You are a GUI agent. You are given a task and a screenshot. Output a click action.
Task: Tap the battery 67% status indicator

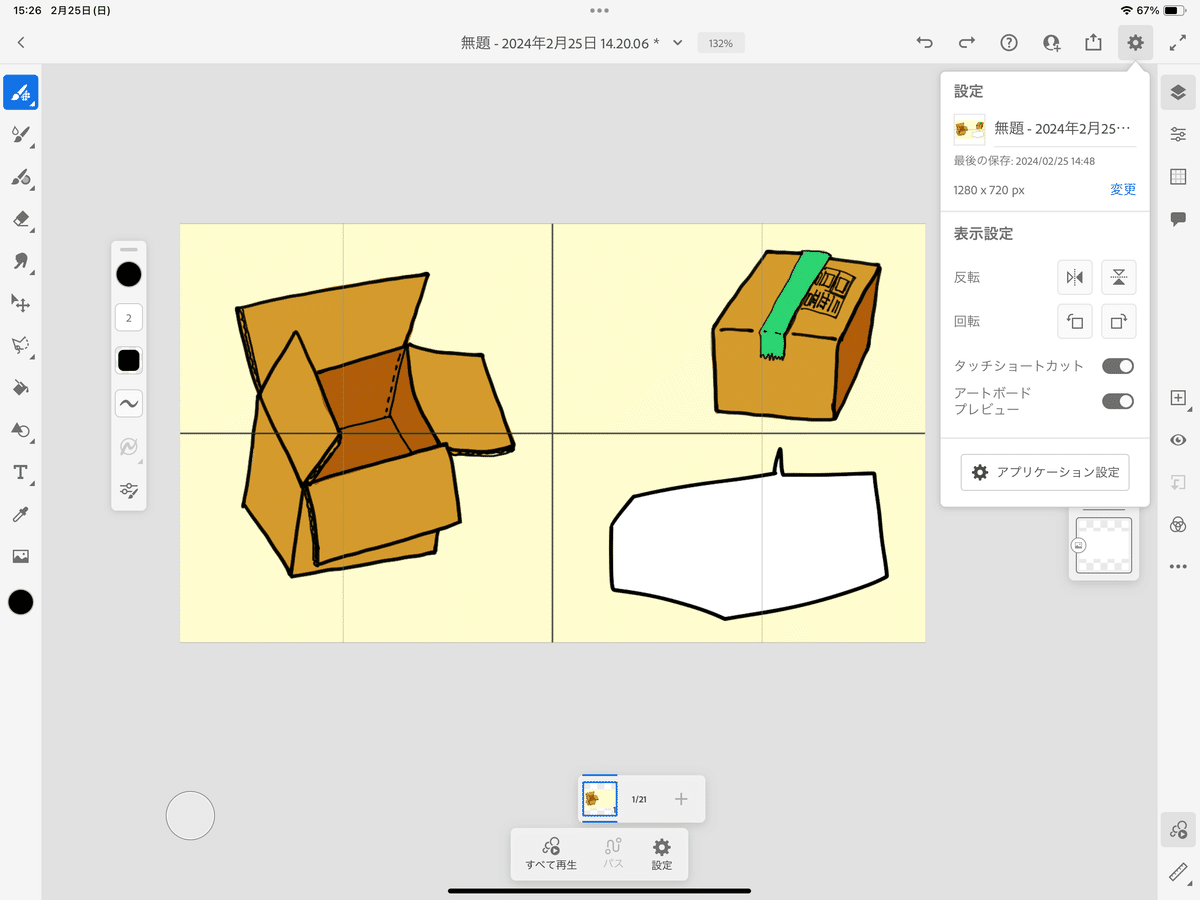[1161, 10]
